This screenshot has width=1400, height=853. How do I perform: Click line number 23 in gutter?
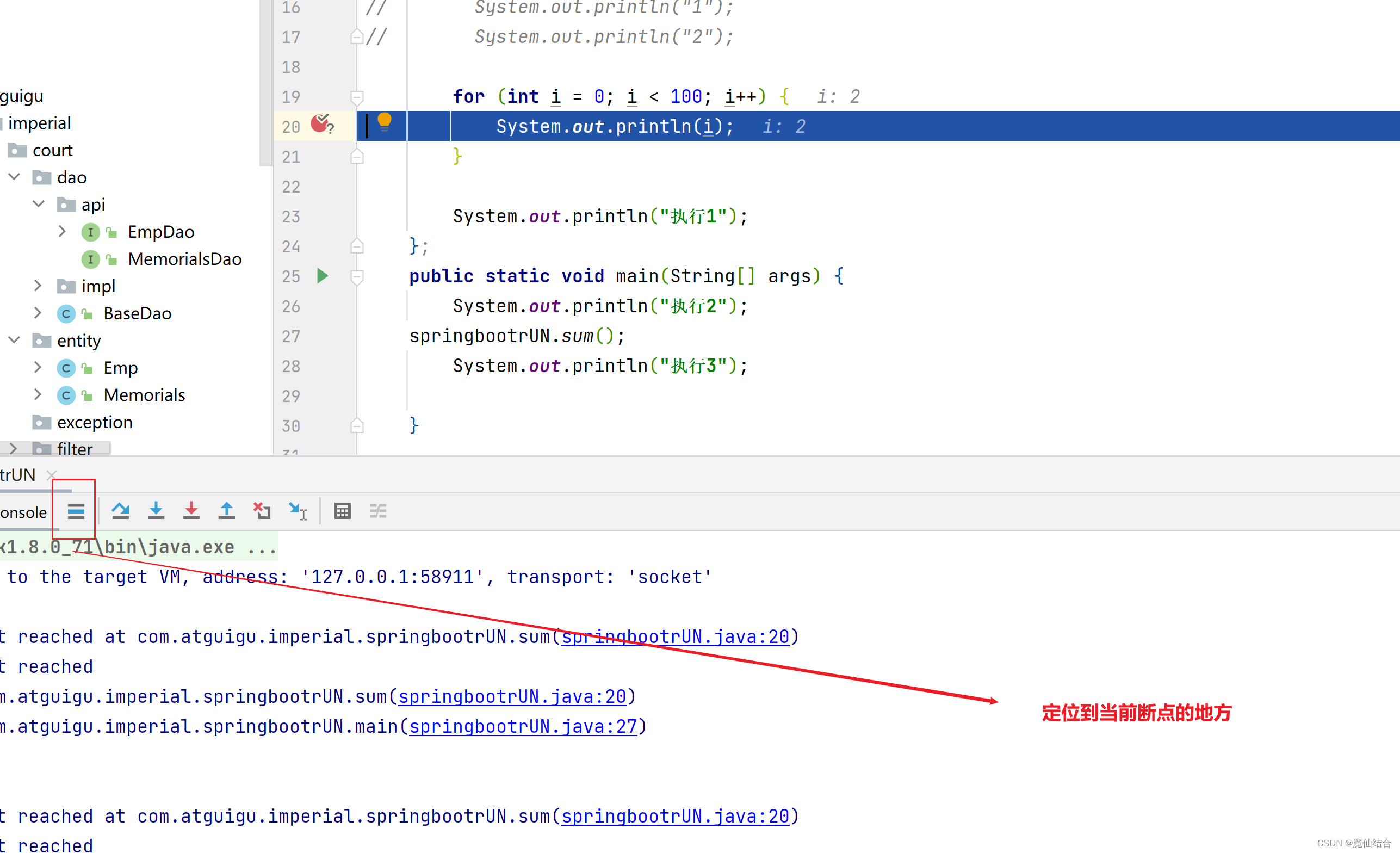coord(291,217)
